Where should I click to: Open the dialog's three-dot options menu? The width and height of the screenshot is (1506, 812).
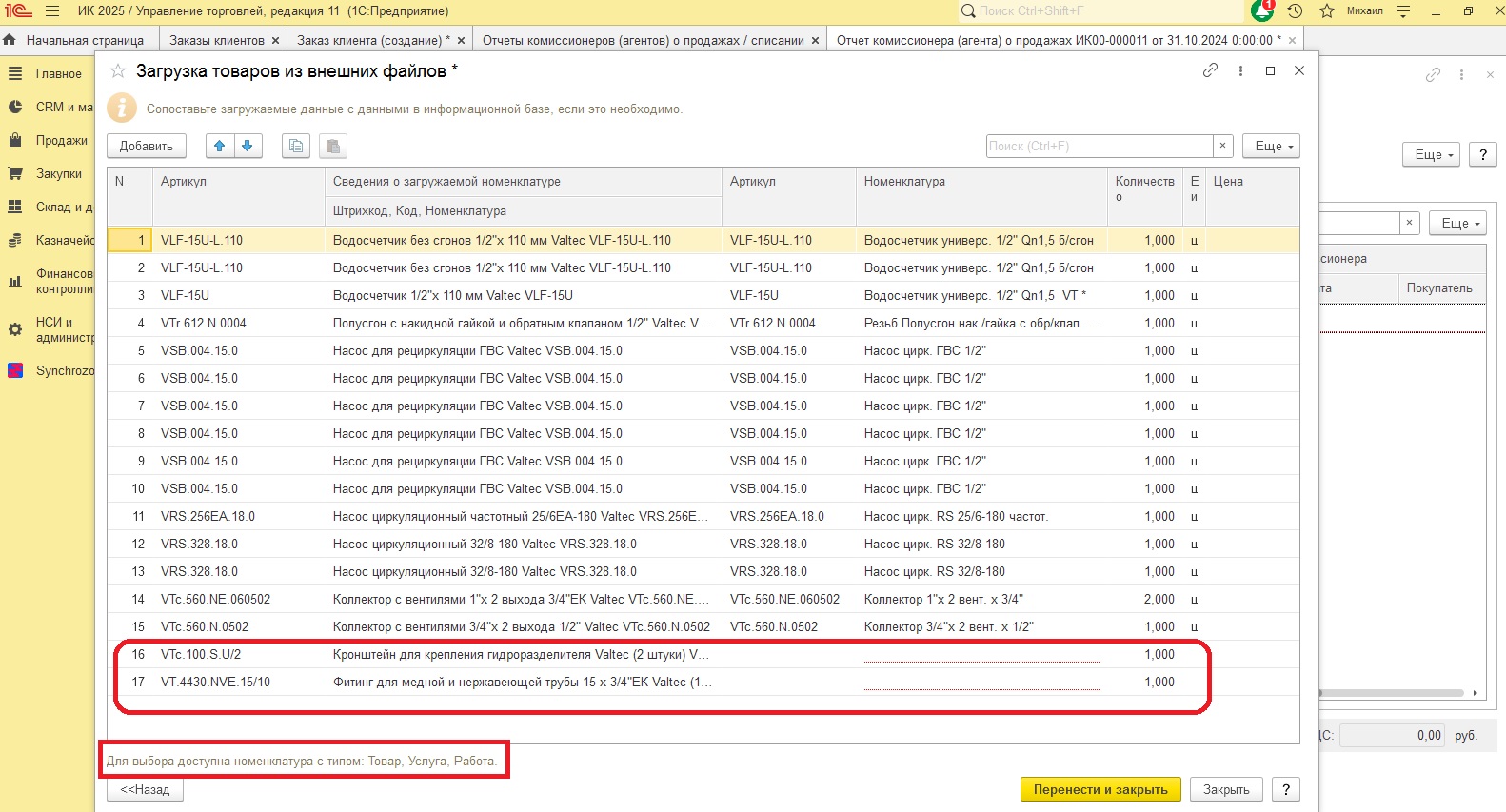(1240, 70)
